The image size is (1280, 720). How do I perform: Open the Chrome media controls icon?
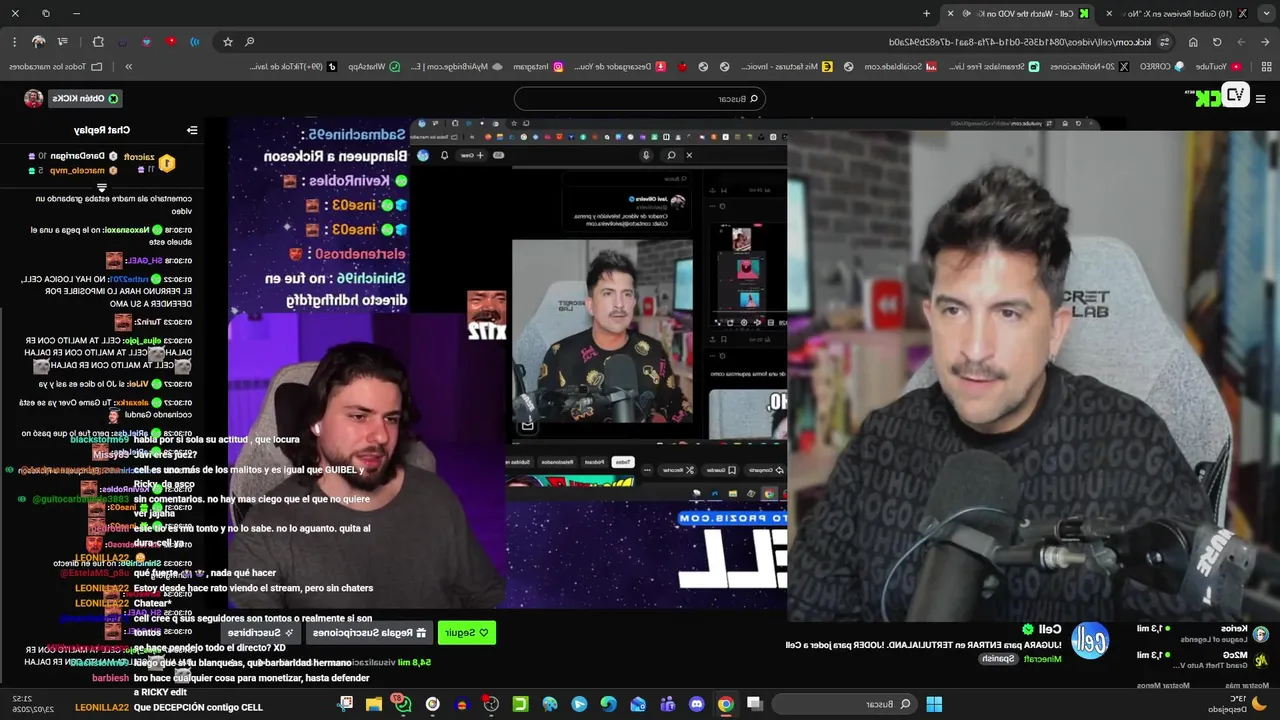click(63, 42)
